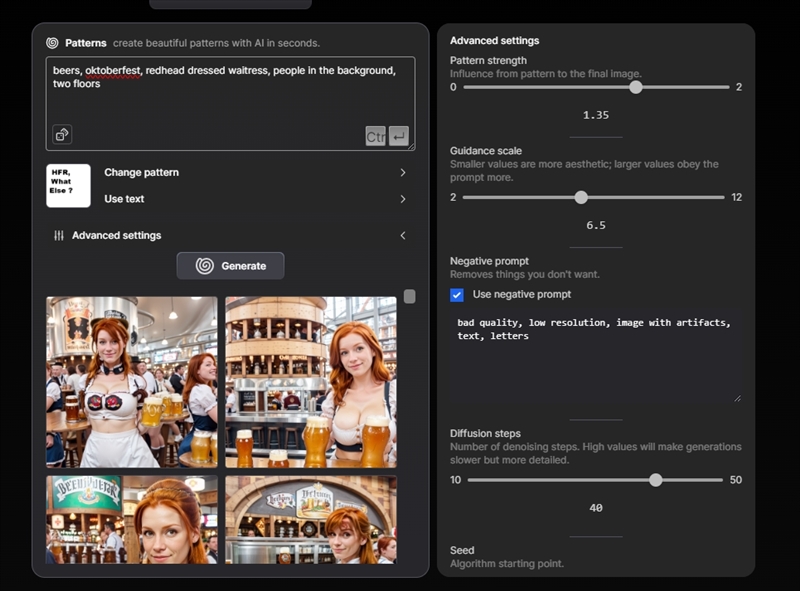This screenshot has height=591, width=800.
Task: Click the results gallery scrollbar handle
Action: point(409,296)
